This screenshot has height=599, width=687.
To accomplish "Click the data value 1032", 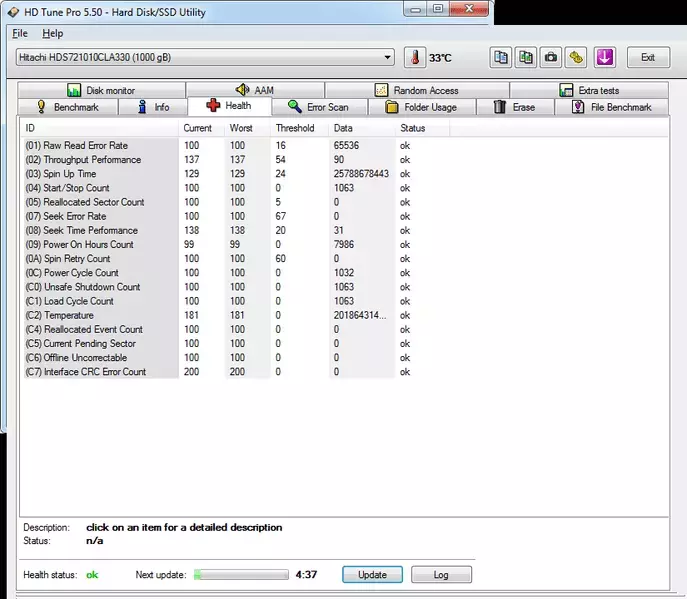I will pyautogui.click(x=344, y=273).
